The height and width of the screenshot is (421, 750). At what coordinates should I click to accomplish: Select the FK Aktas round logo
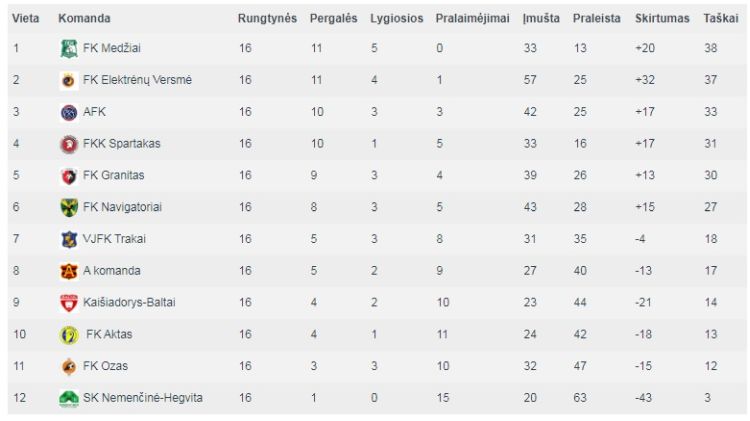(69, 335)
